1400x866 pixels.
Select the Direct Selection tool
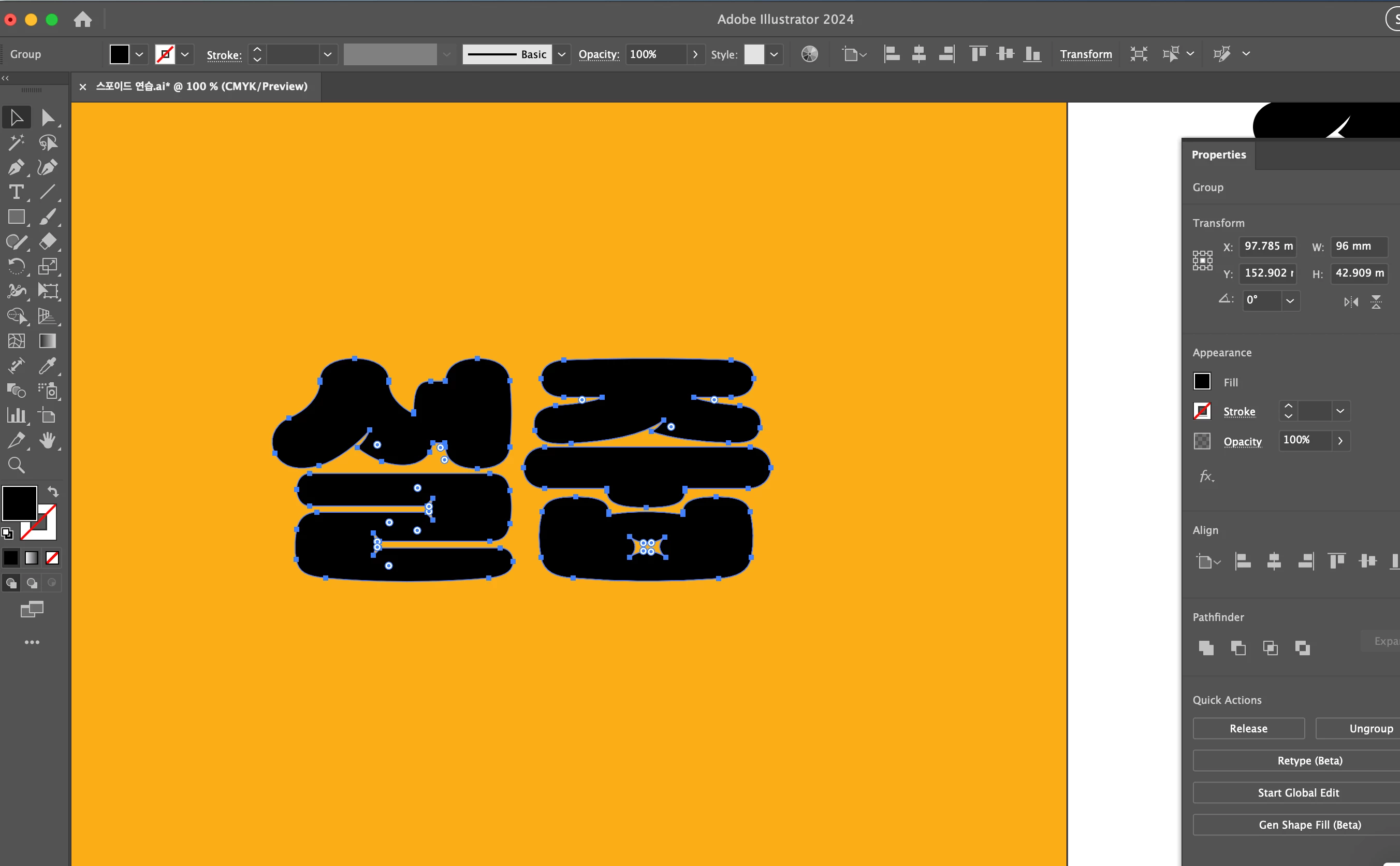[x=48, y=118]
